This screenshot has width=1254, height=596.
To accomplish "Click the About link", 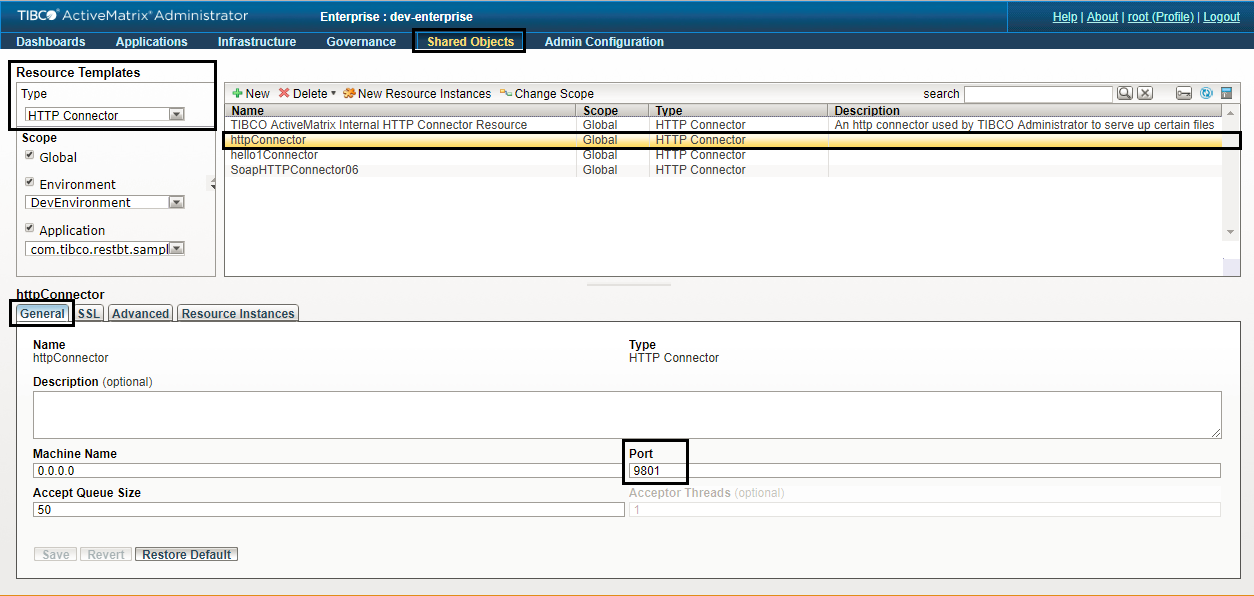I will pyautogui.click(x=1102, y=17).
